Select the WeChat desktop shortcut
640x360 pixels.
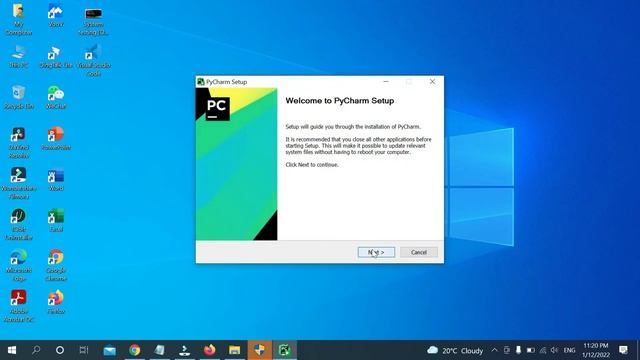click(x=56, y=98)
